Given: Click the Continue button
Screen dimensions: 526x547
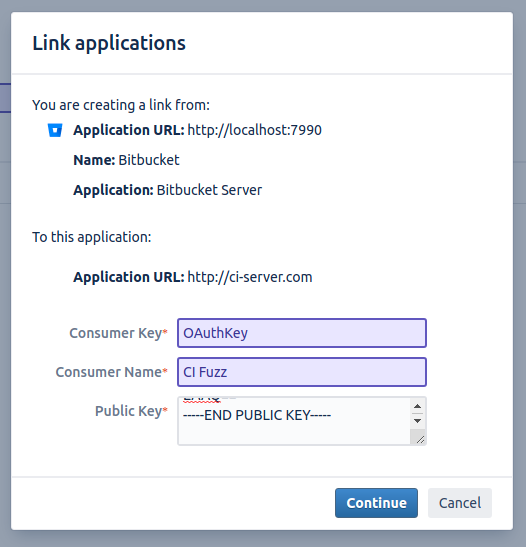Looking at the screenshot, I should click(x=376, y=503).
